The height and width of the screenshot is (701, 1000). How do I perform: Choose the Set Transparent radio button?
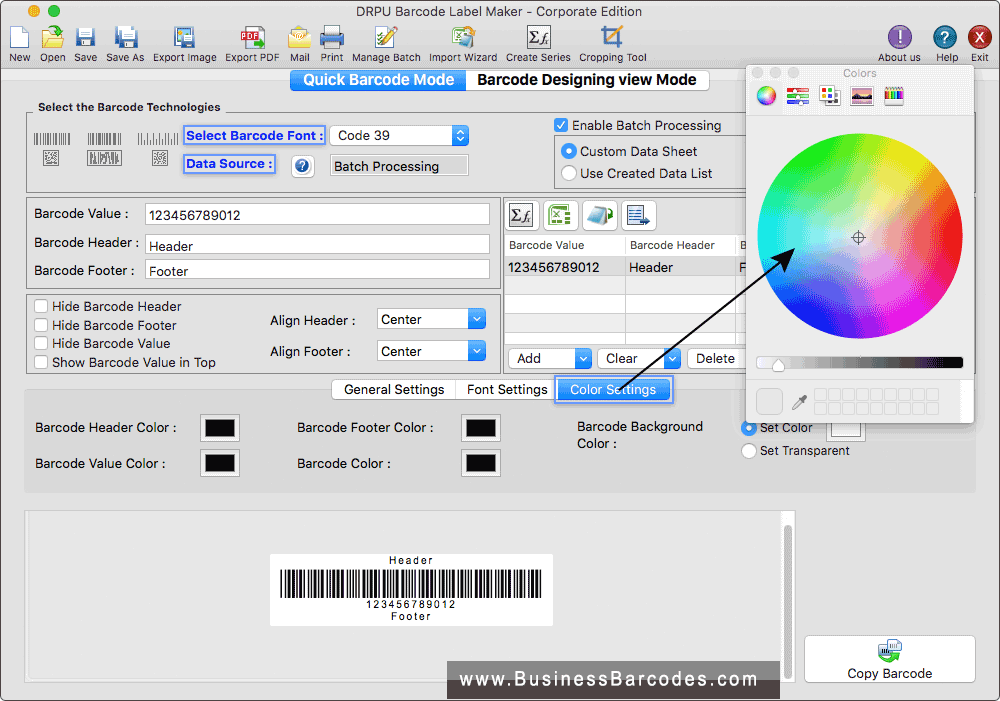[x=749, y=451]
